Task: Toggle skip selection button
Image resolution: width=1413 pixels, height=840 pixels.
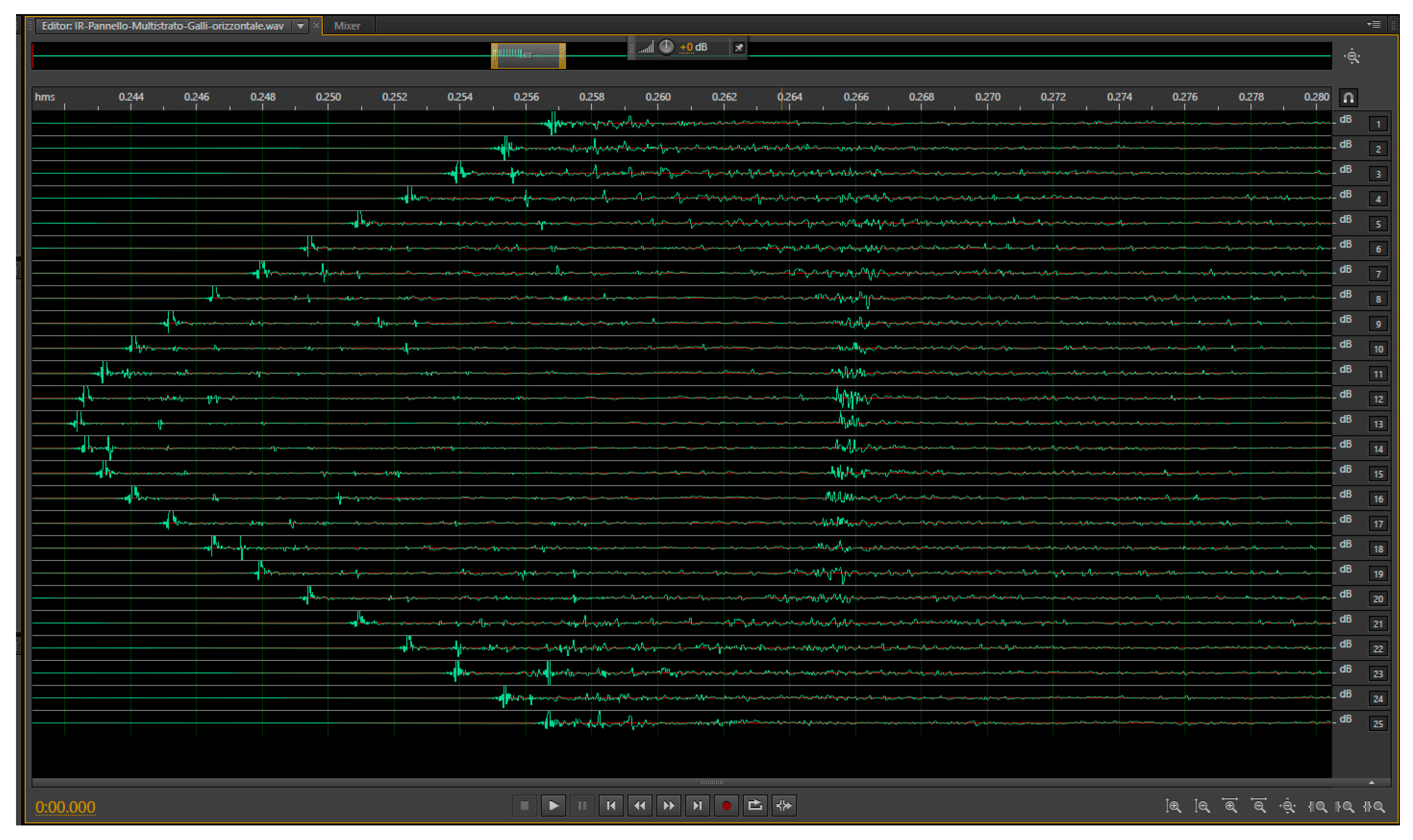Action: (784, 805)
